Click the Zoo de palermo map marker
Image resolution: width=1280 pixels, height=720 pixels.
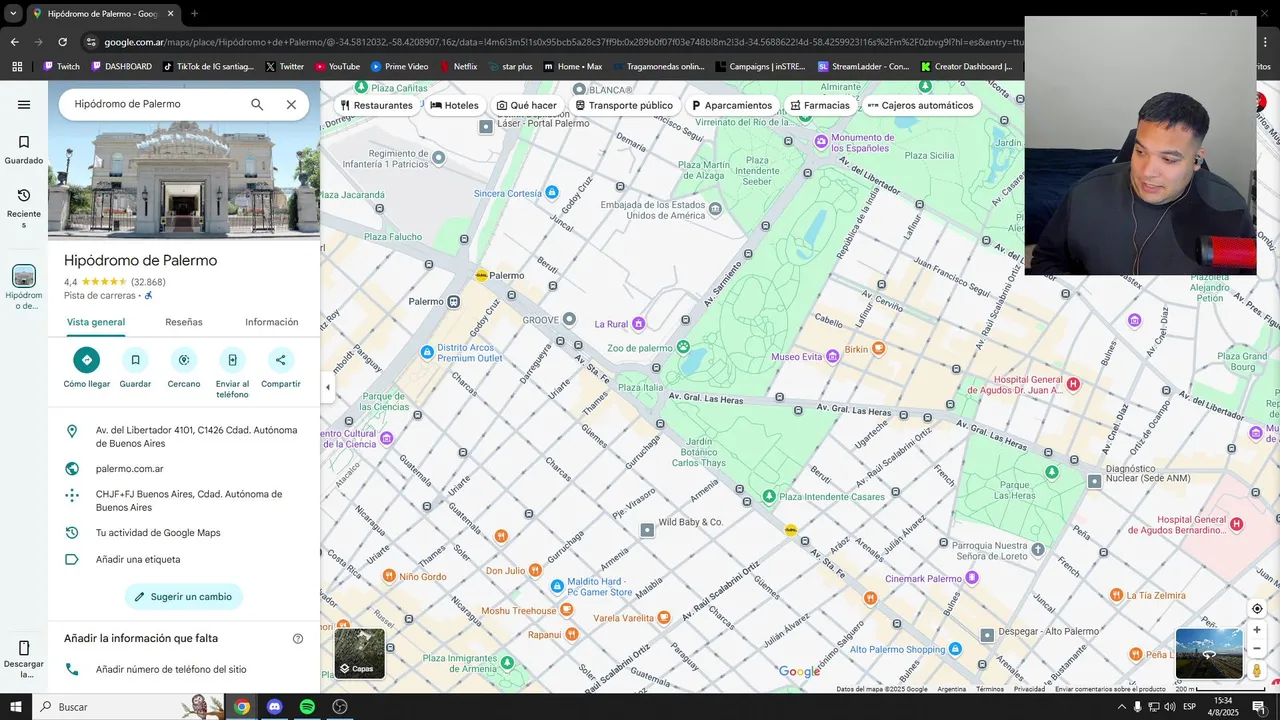coord(683,347)
